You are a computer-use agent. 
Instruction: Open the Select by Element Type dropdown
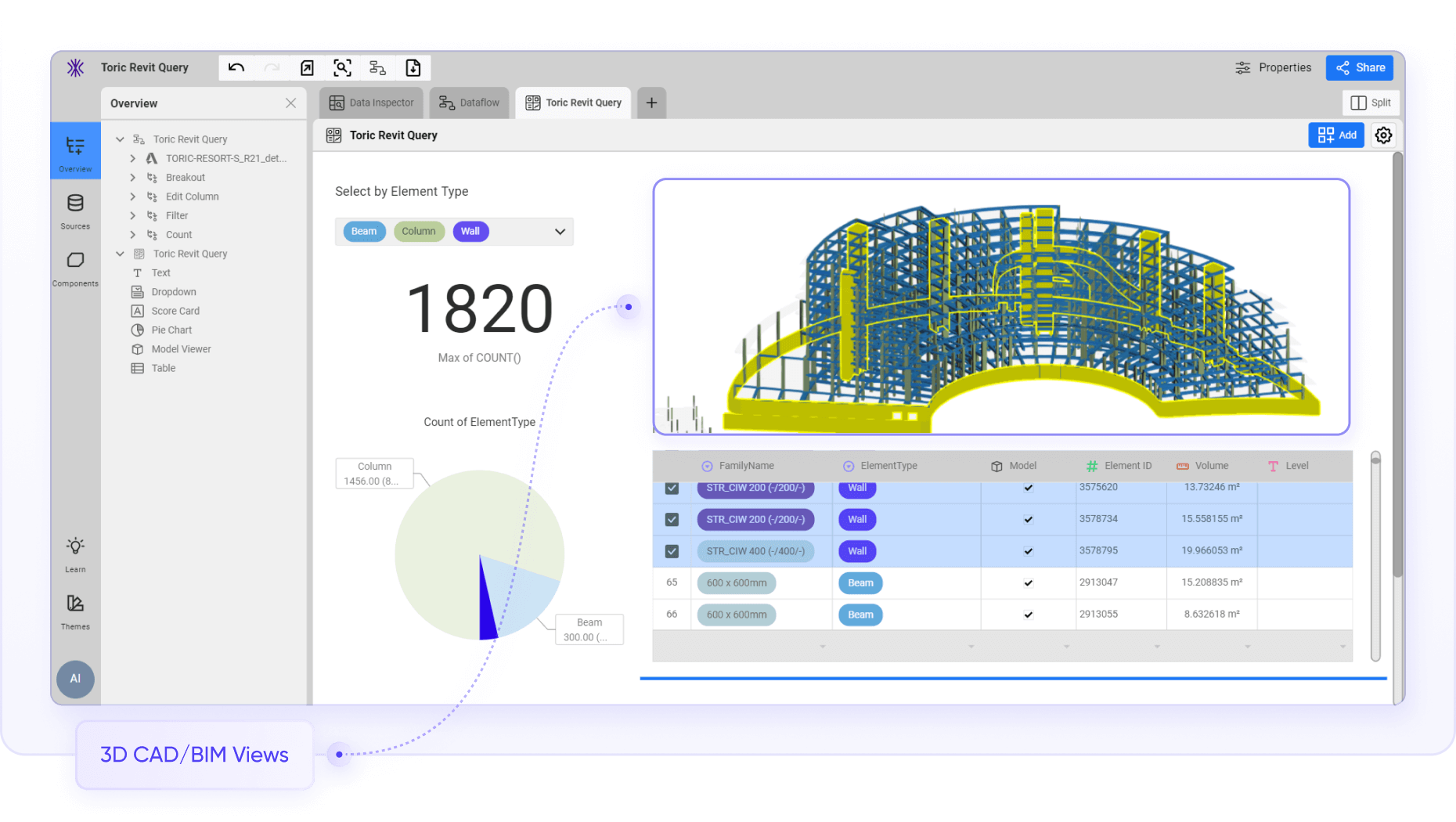(559, 232)
